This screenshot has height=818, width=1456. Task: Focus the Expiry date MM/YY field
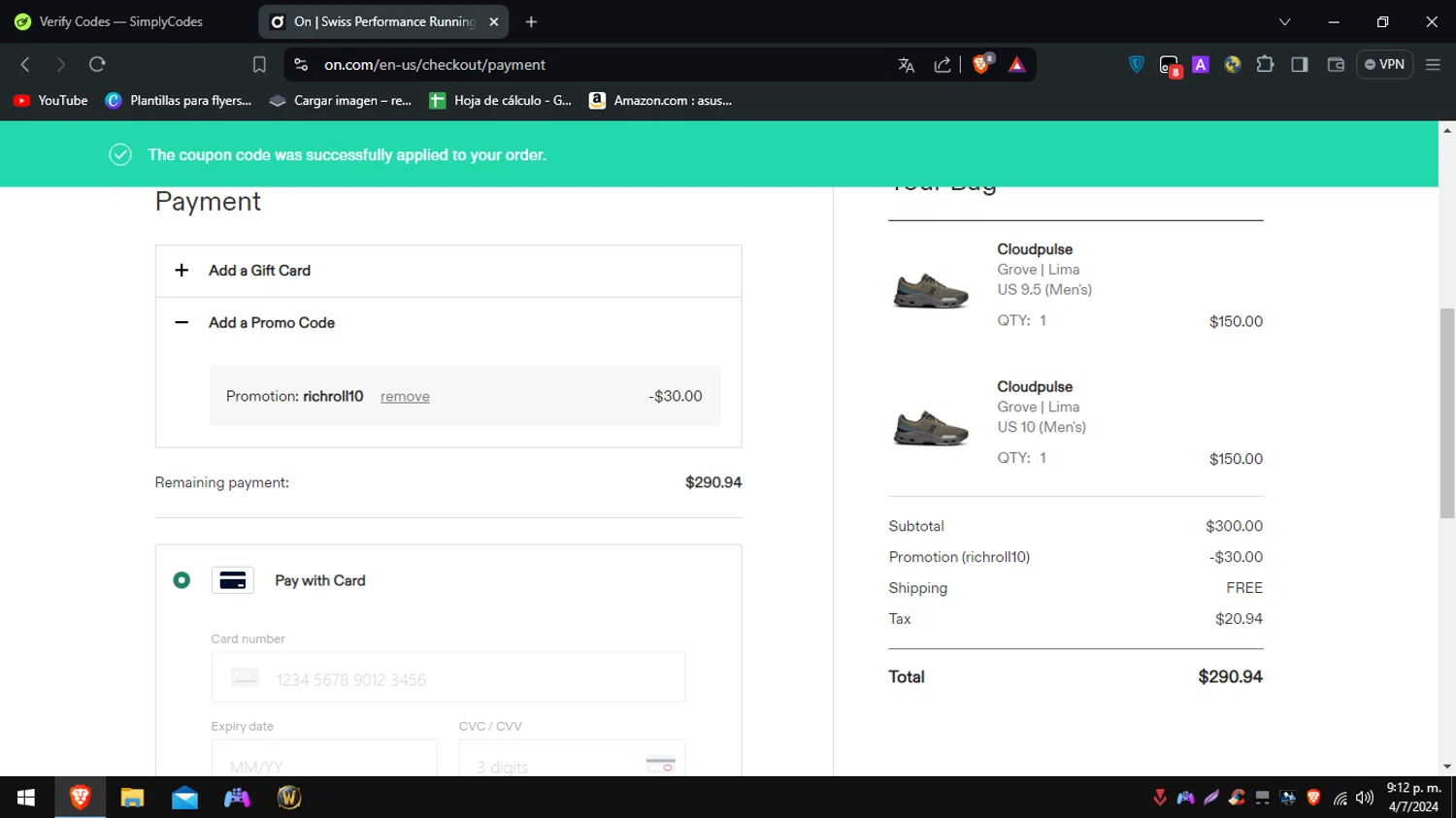pos(324,759)
